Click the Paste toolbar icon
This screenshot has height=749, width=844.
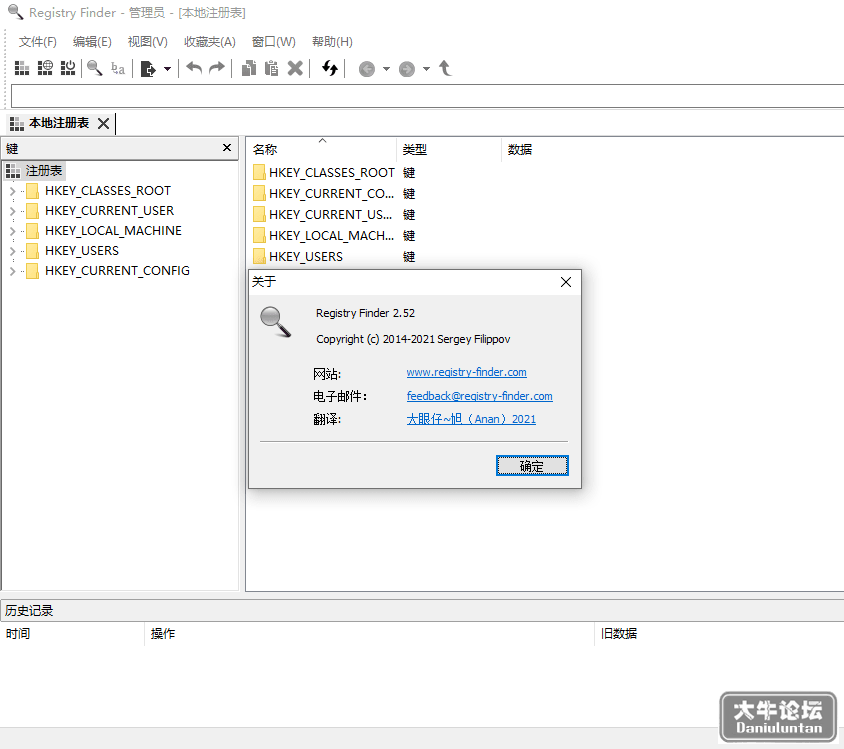[272, 68]
